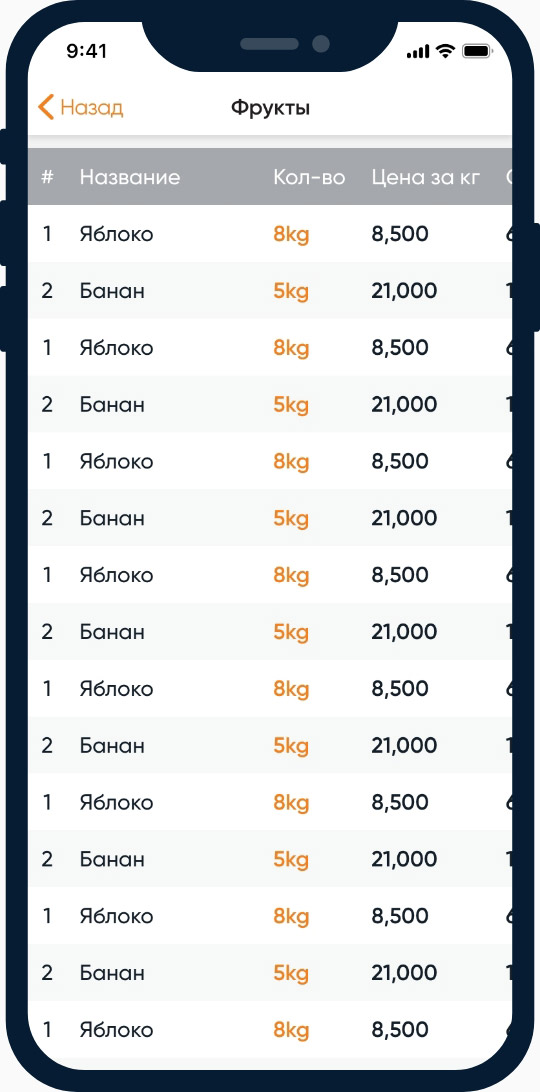
Task: Click the Фрукты page title
Action: 270,109
